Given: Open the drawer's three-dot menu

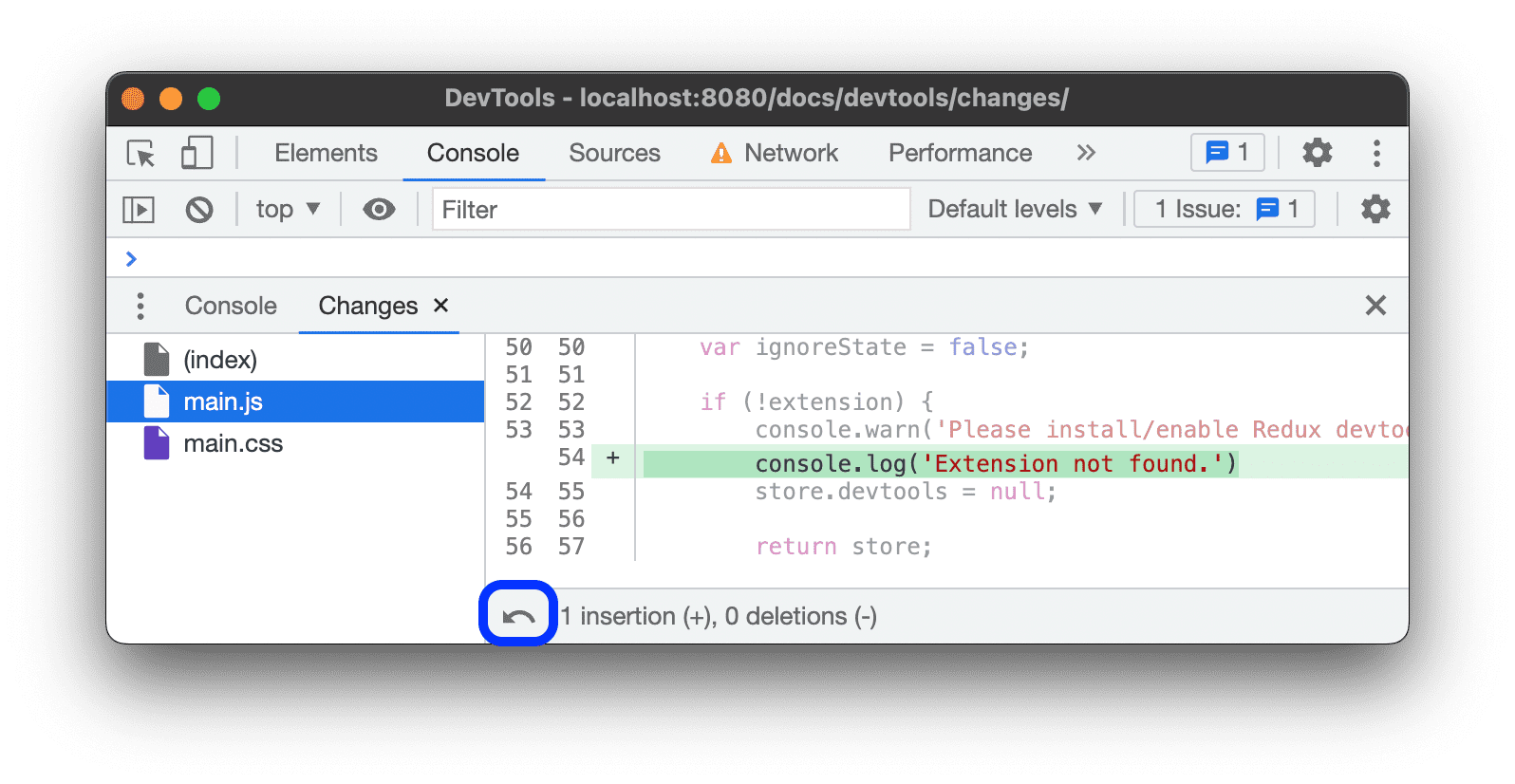Looking at the screenshot, I should [140, 306].
